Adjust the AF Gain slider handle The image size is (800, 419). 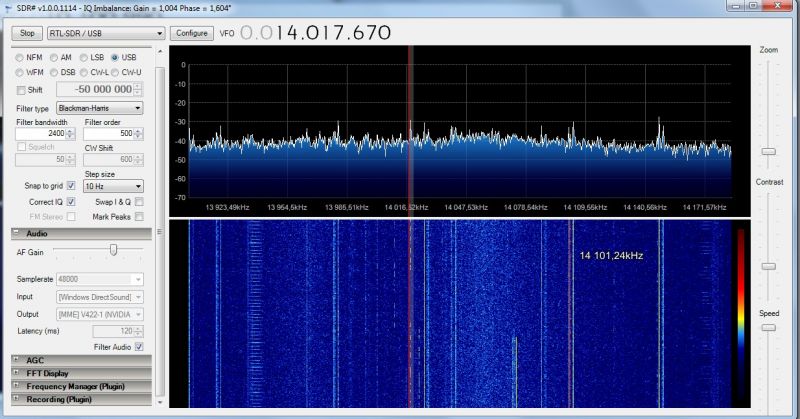tap(113, 249)
